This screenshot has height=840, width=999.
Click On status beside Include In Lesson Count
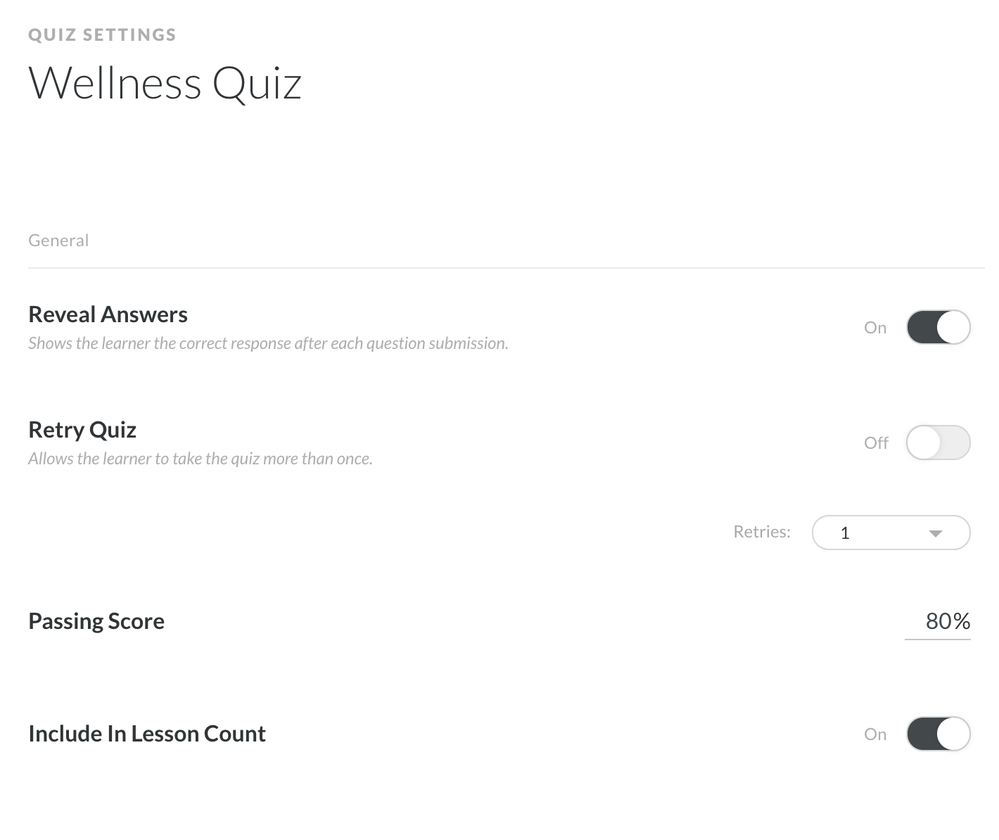point(875,734)
